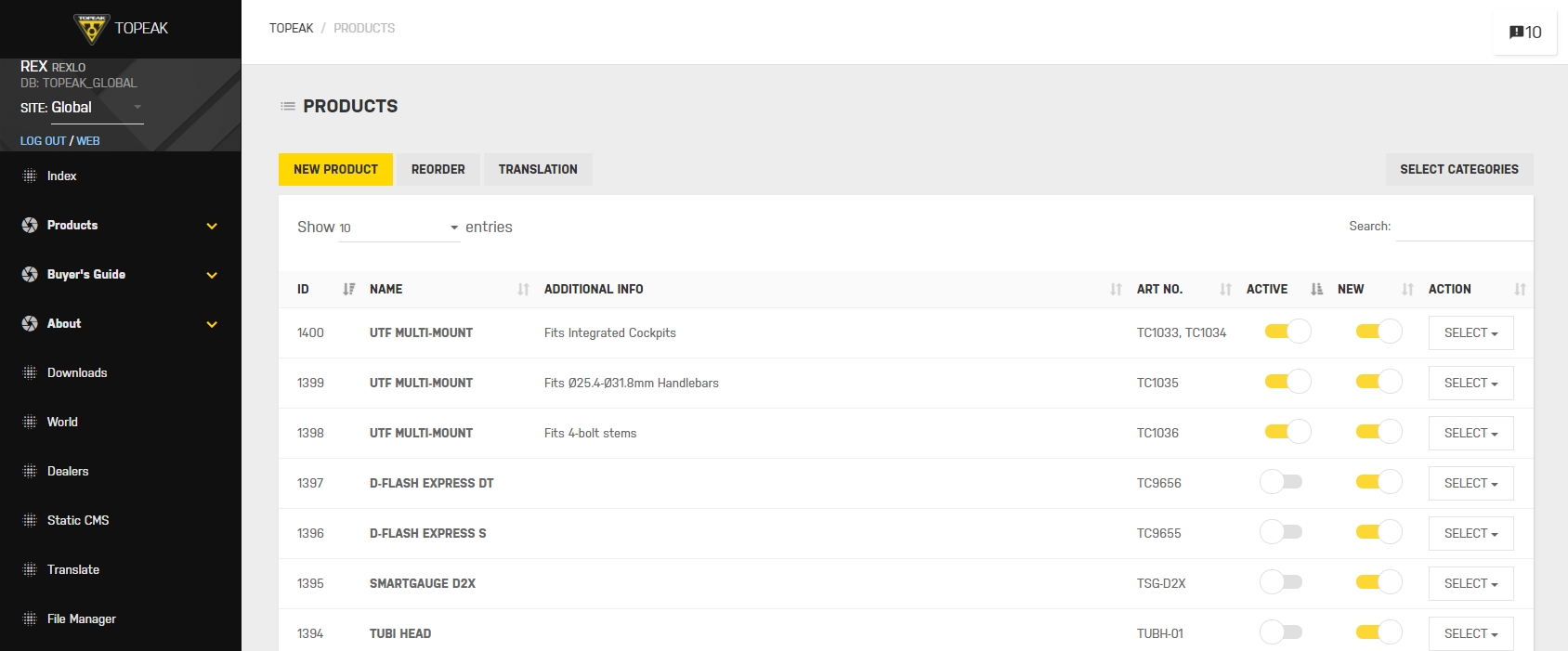Open the Translate sidebar menu item

click(121, 569)
